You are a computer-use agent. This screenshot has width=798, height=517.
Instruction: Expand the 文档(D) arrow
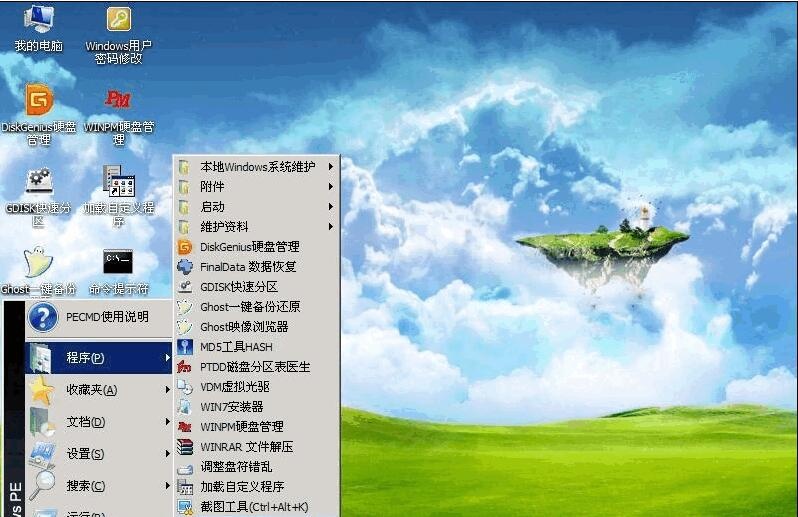coord(167,422)
